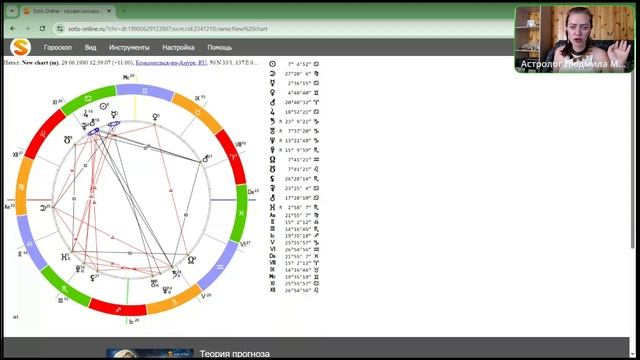Open the Инструменты menu
640x360 pixels.
point(129,47)
